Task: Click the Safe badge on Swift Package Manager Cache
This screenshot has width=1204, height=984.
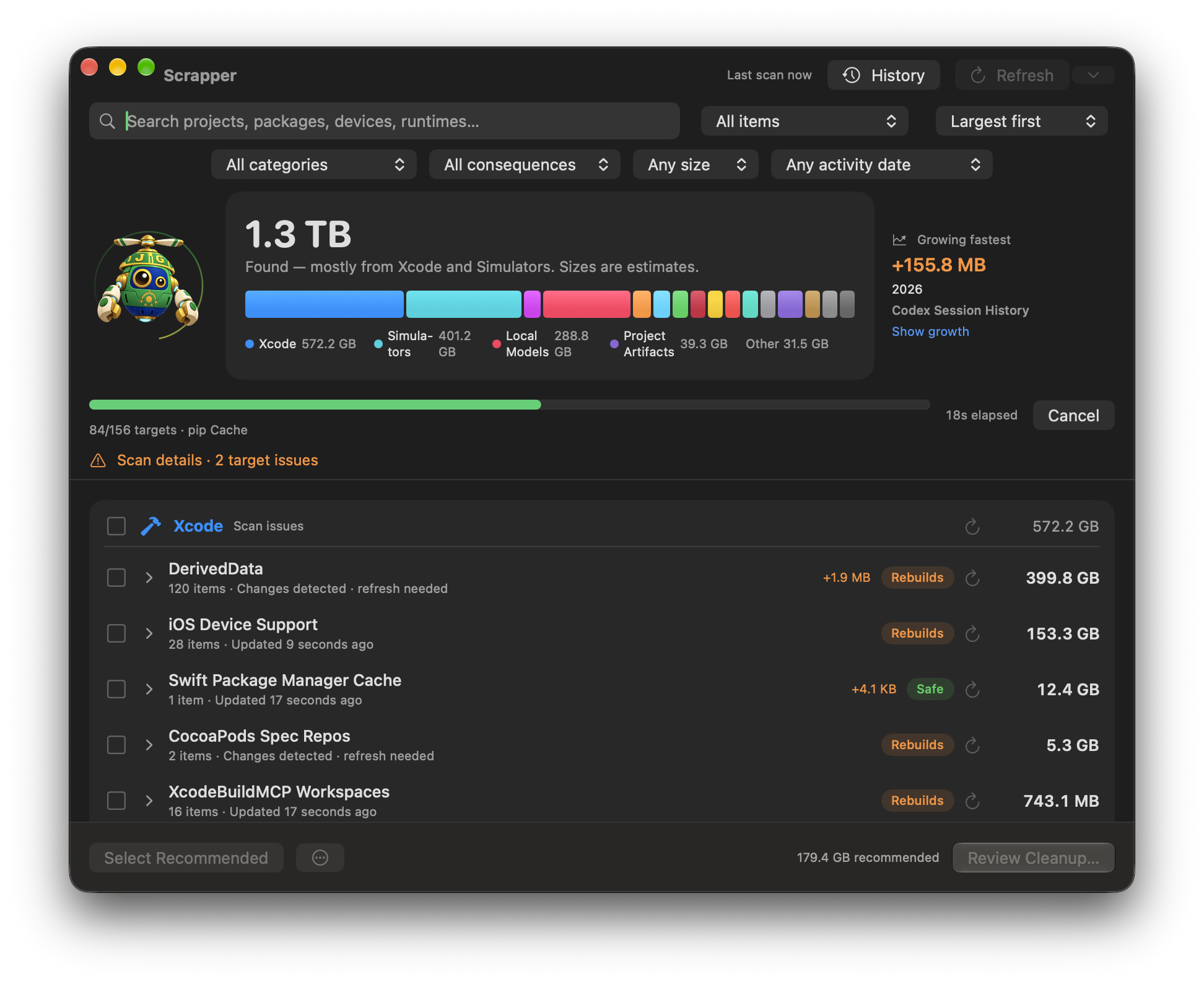Action: click(930, 689)
